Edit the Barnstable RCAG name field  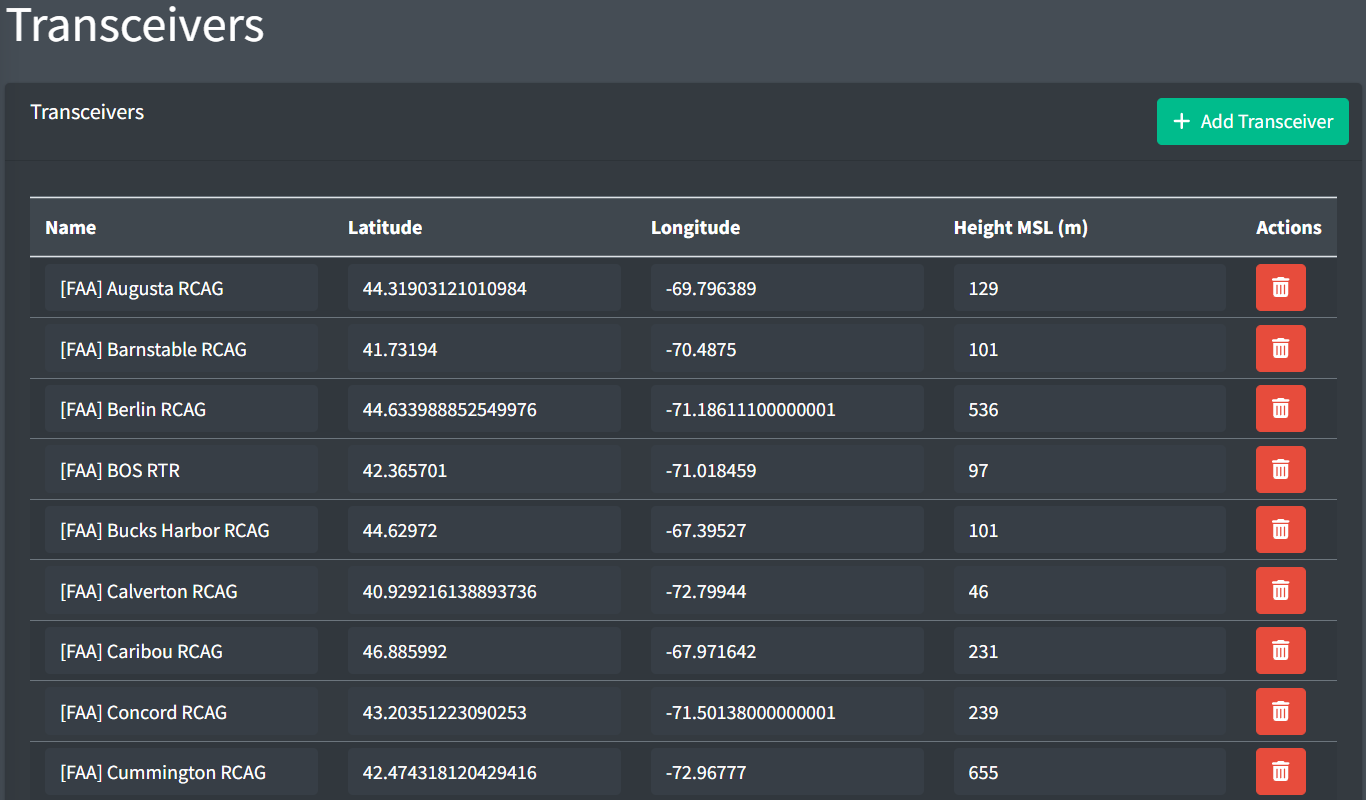pos(181,349)
